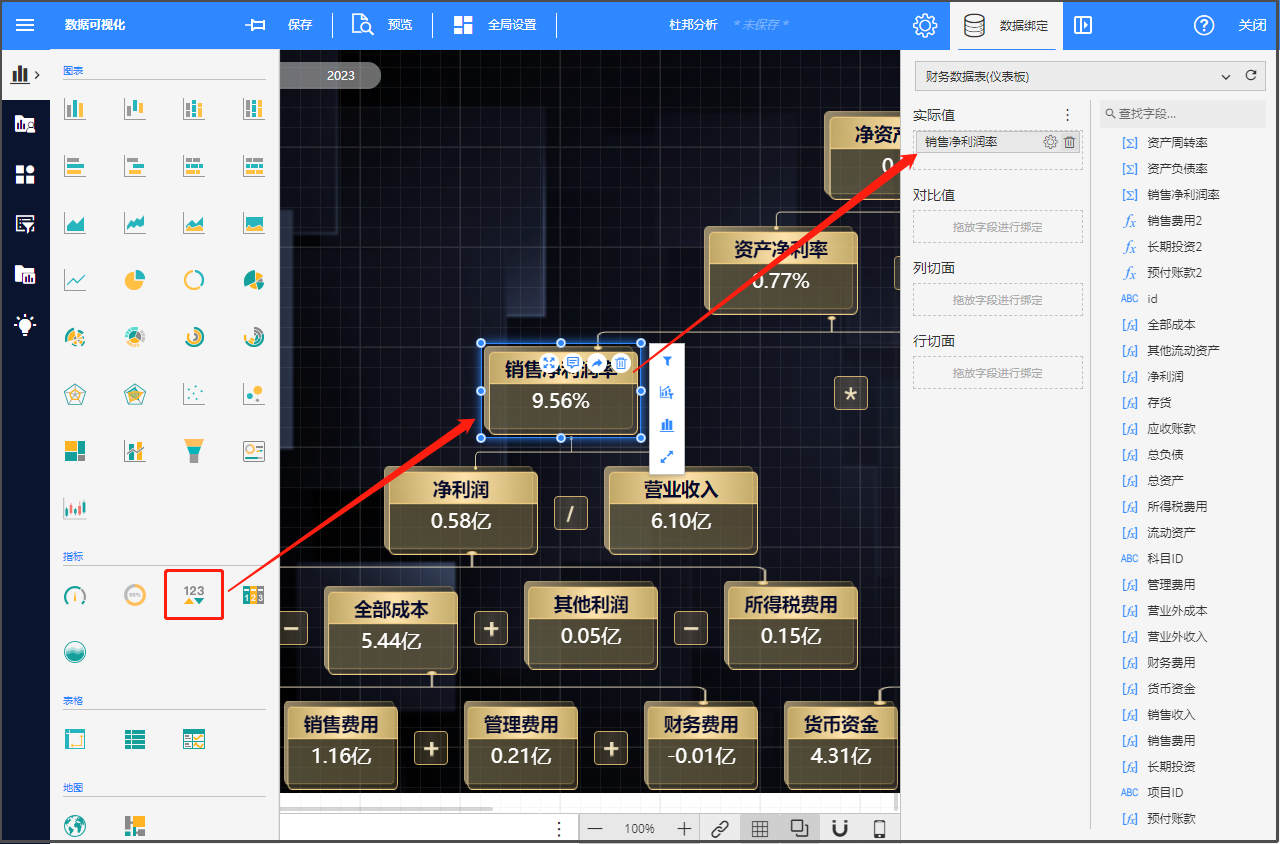
Task: Toggle mobile layout view
Action: click(880, 828)
